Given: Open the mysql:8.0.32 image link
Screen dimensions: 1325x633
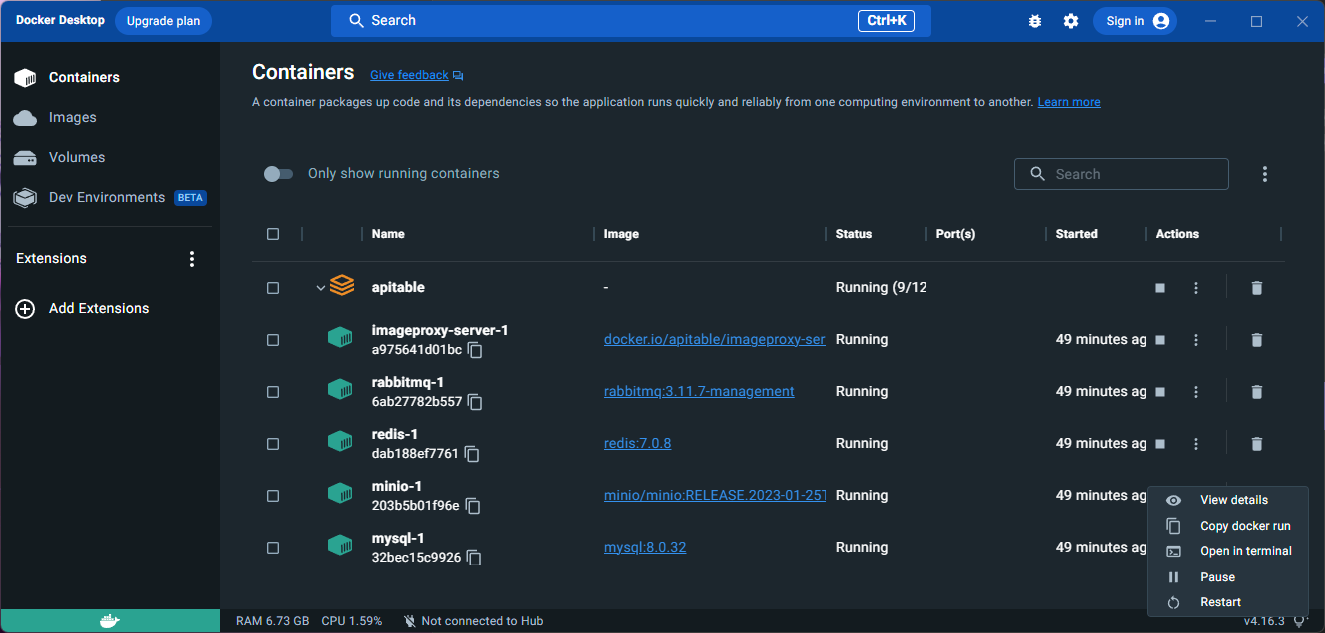Looking at the screenshot, I should click(645, 548).
